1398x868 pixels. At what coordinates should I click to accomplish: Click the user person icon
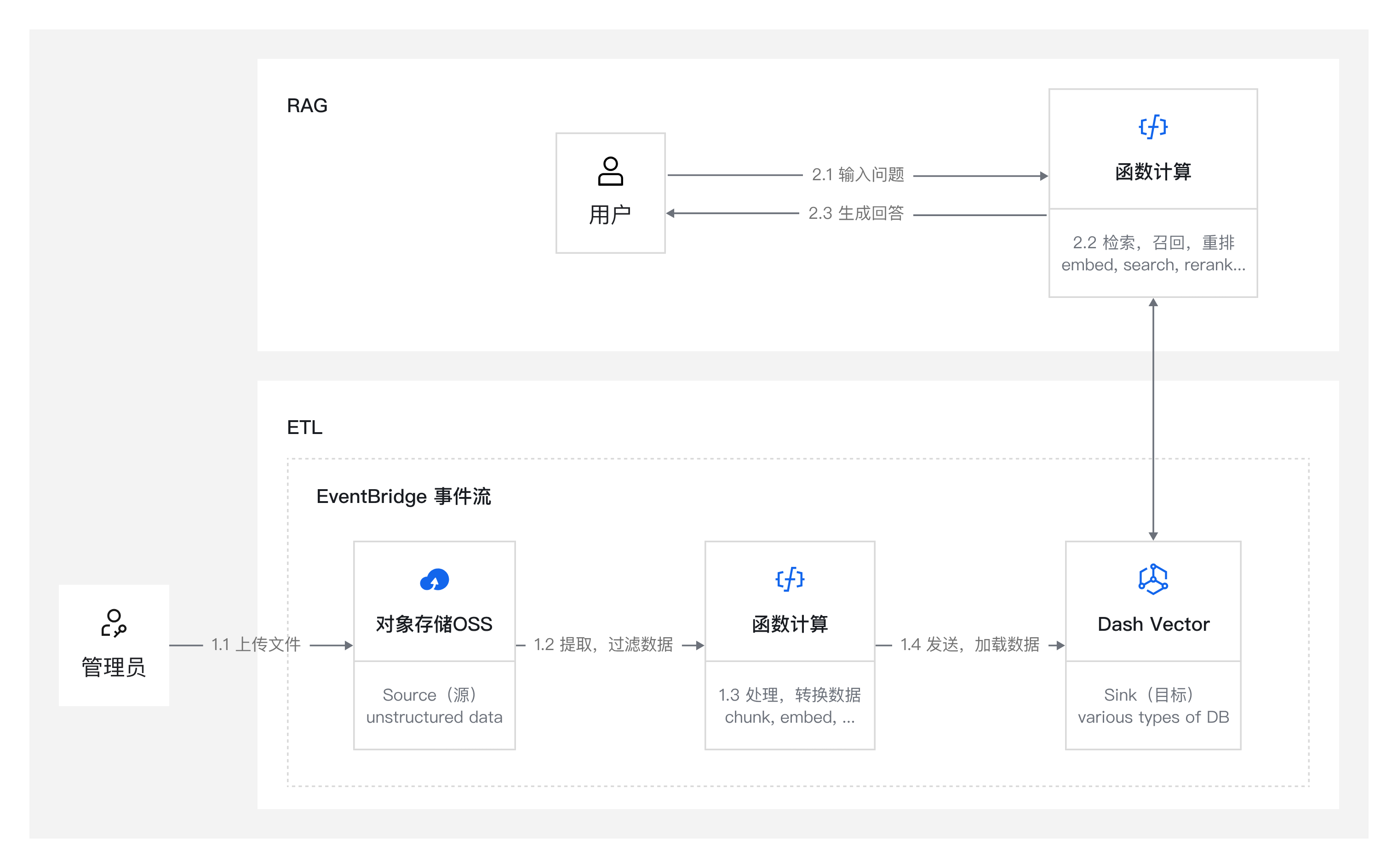[x=610, y=171]
